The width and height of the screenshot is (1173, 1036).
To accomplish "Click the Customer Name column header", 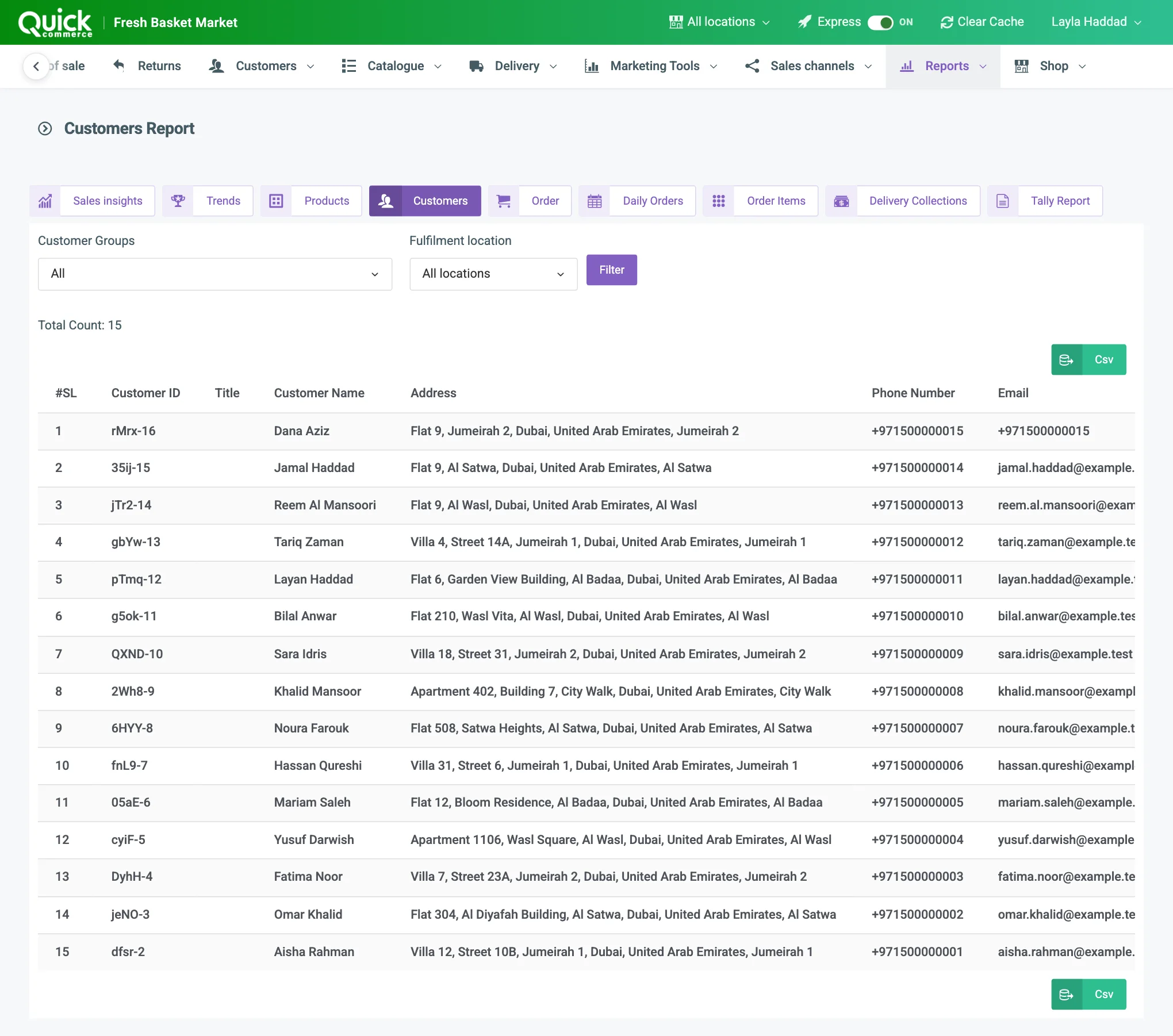I will (319, 393).
